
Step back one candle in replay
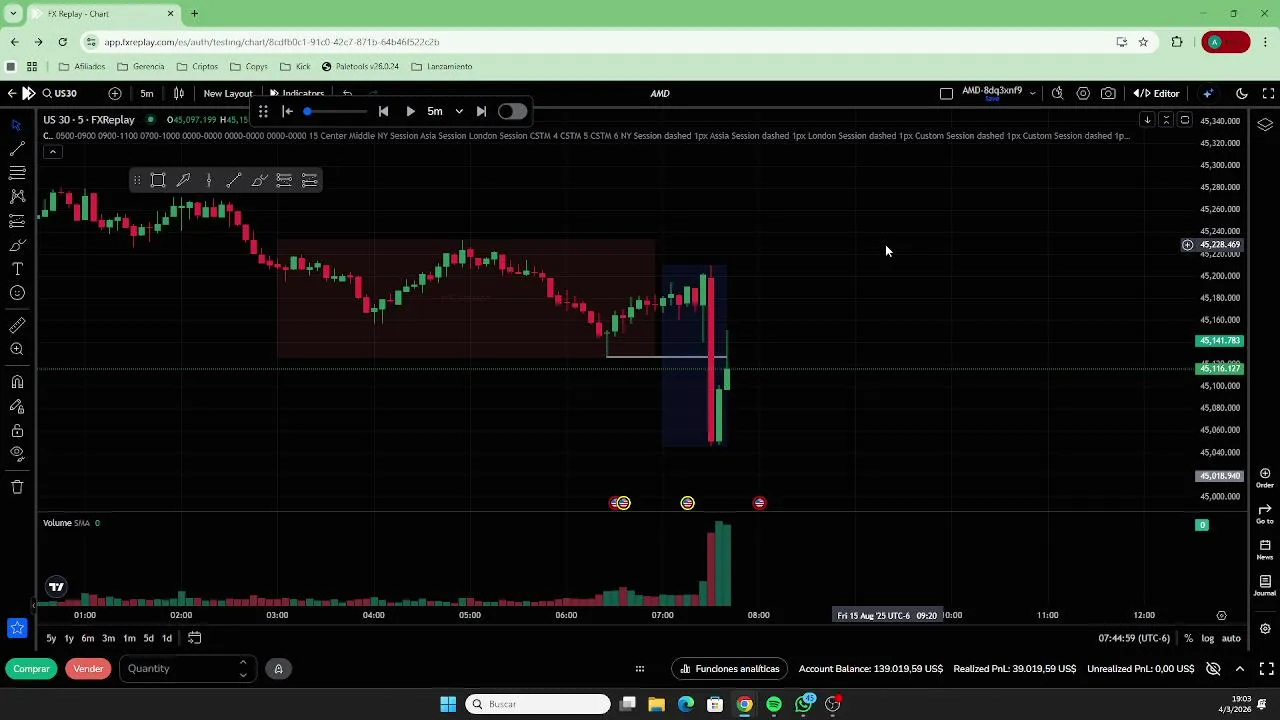383,111
